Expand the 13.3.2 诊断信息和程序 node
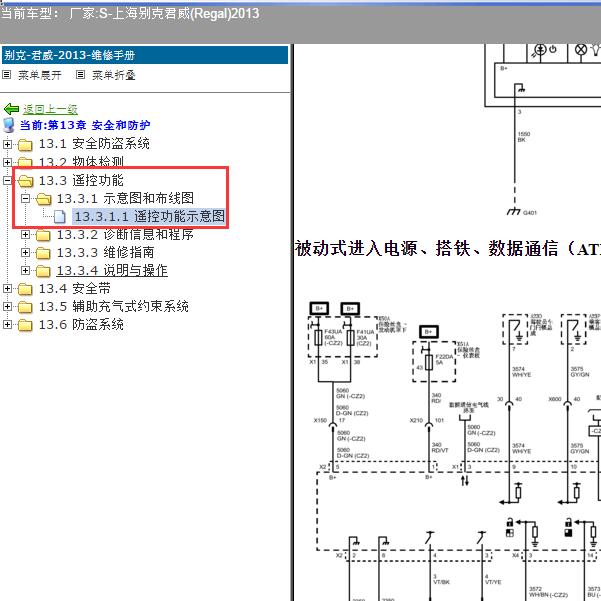 (x=25, y=234)
